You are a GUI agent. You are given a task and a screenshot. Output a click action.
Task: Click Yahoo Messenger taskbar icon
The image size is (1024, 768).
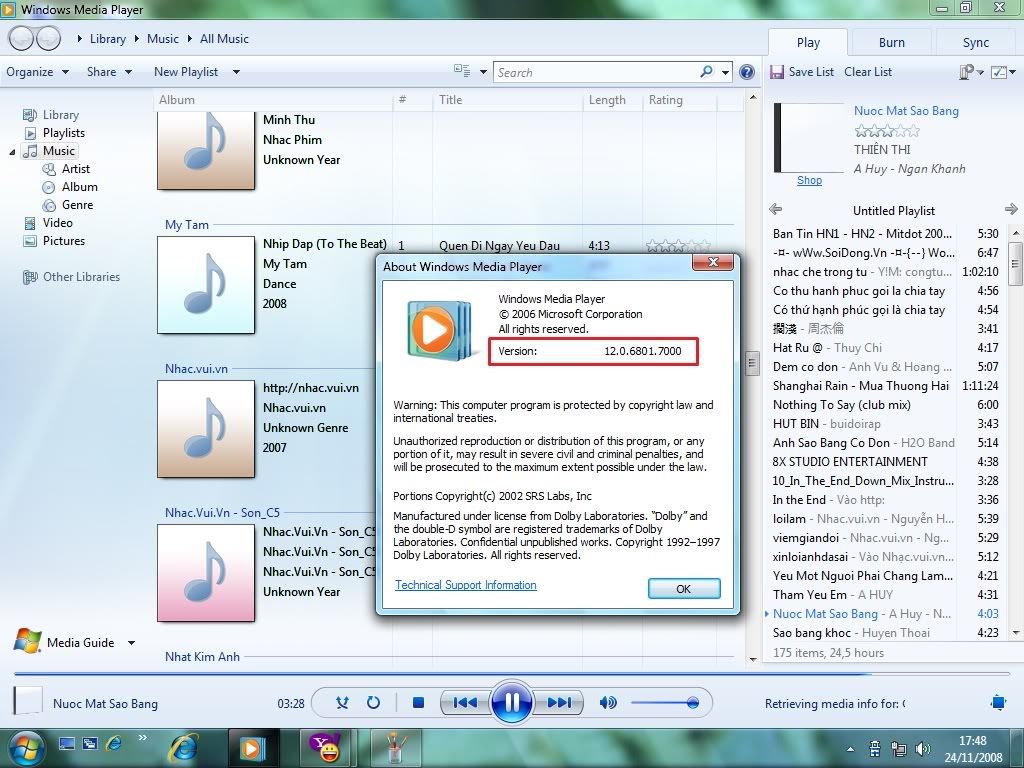[x=325, y=748]
